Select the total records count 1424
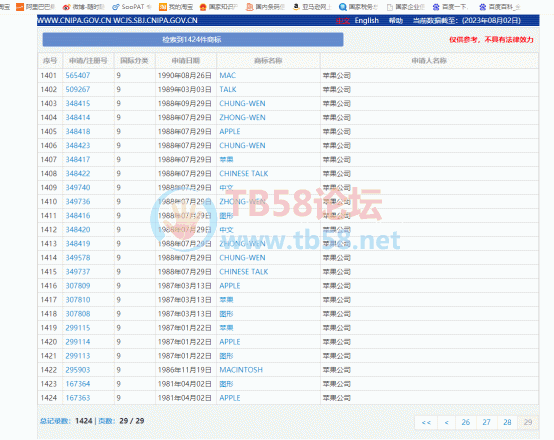This screenshot has width=554, height=440. coord(84,421)
